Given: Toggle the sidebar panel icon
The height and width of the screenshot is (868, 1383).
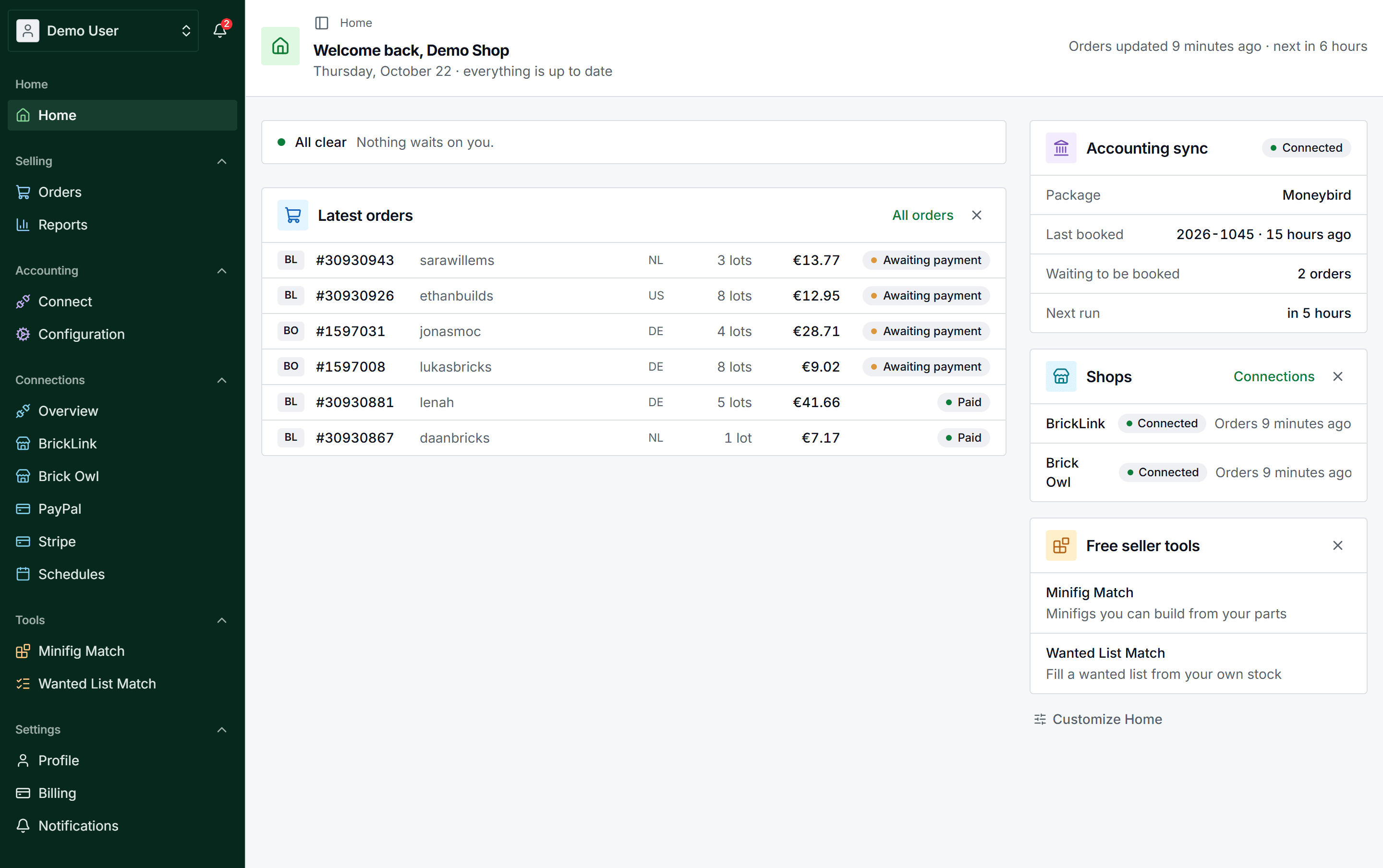Looking at the screenshot, I should click(321, 23).
